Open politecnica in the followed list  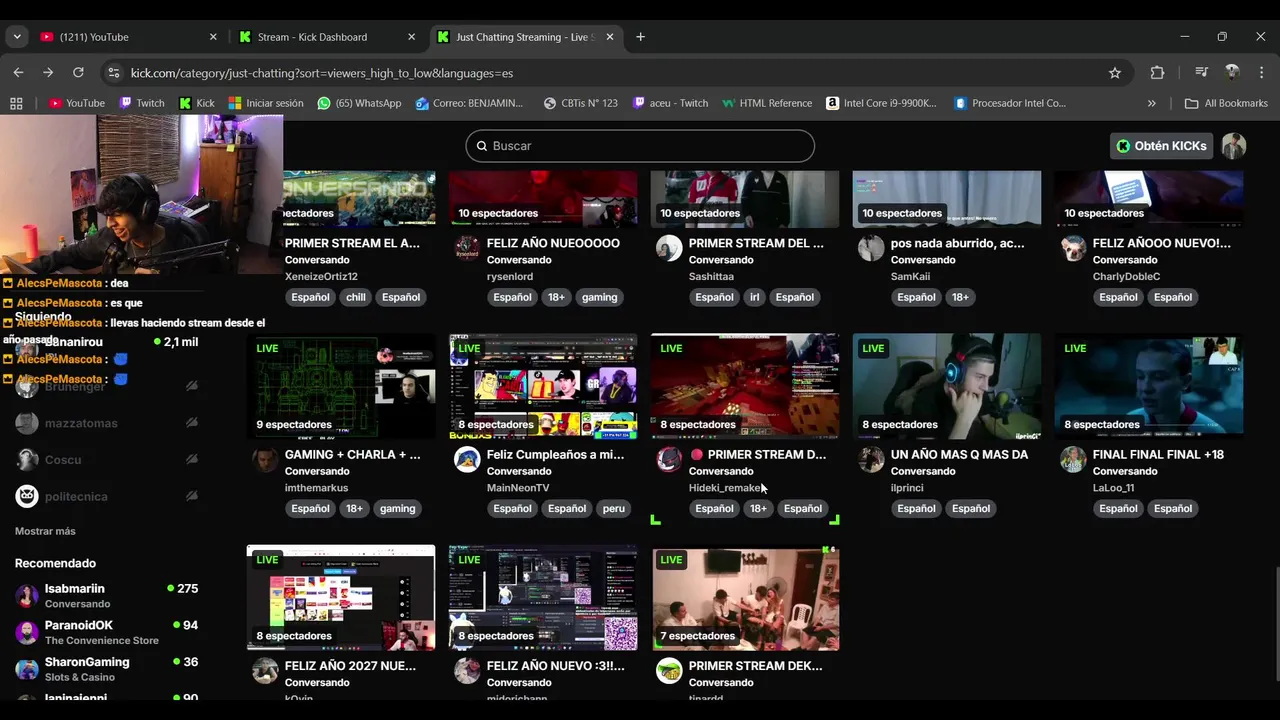pyautogui.click(x=107, y=496)
